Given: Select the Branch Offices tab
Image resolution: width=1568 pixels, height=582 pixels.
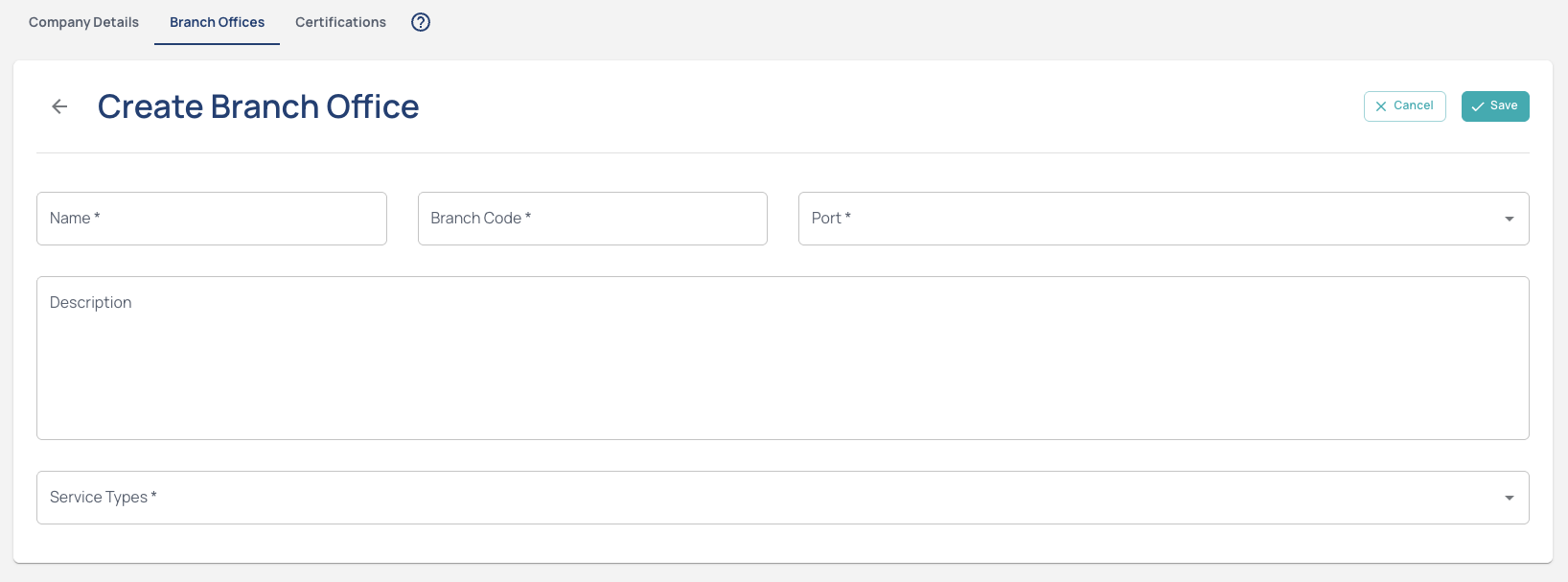Looking at the screenshot, I should [x=217, y=22].
